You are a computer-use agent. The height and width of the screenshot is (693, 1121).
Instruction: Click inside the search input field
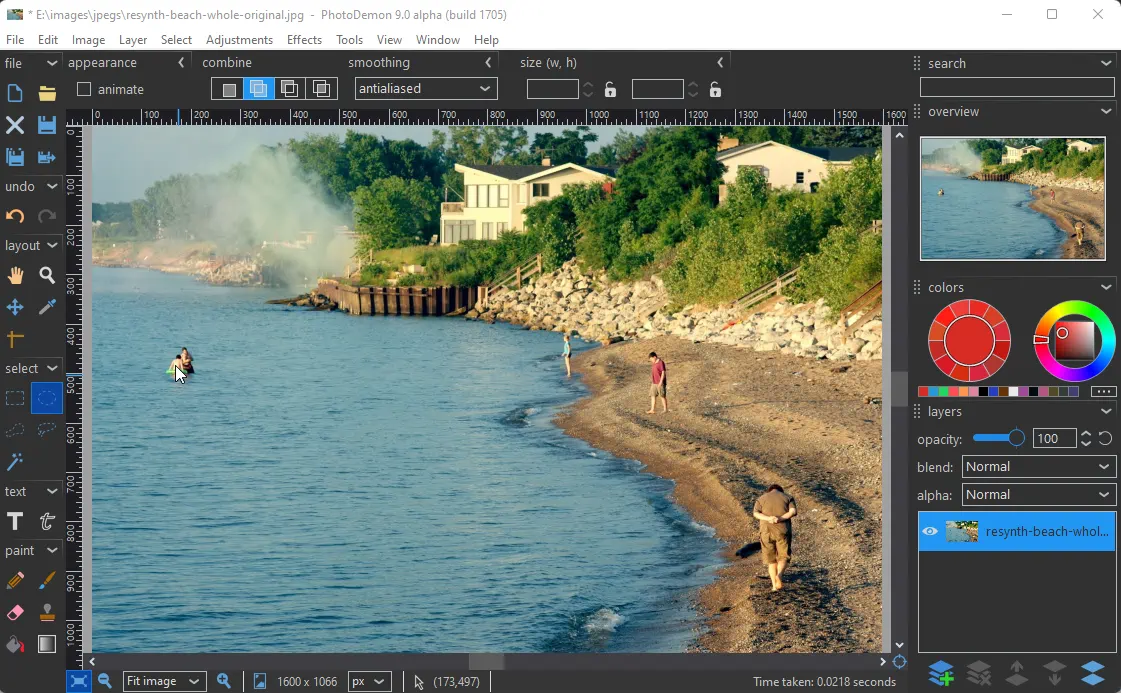1016,88
